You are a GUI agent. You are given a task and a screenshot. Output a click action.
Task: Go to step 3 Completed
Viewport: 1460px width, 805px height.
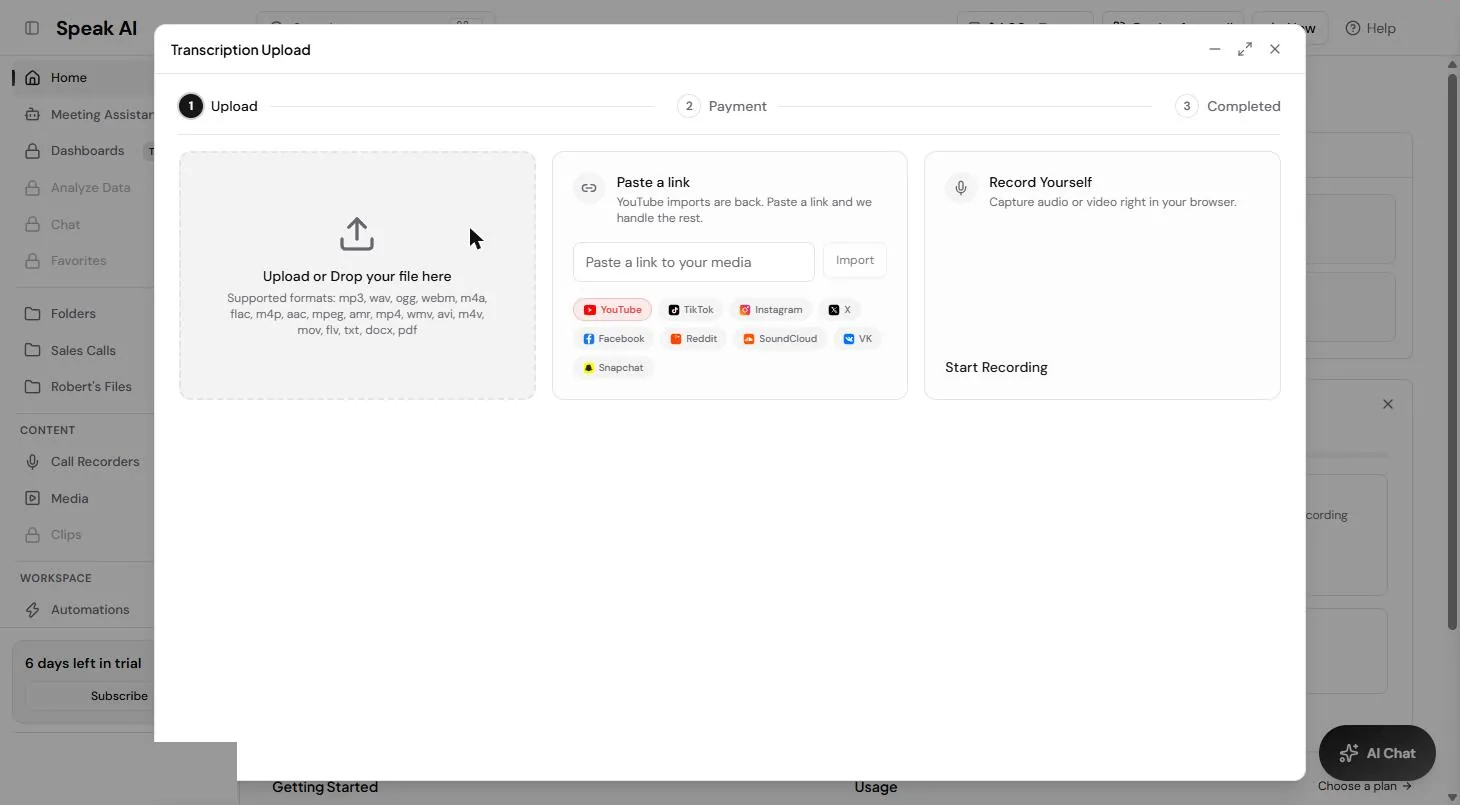pos(1227,106)
